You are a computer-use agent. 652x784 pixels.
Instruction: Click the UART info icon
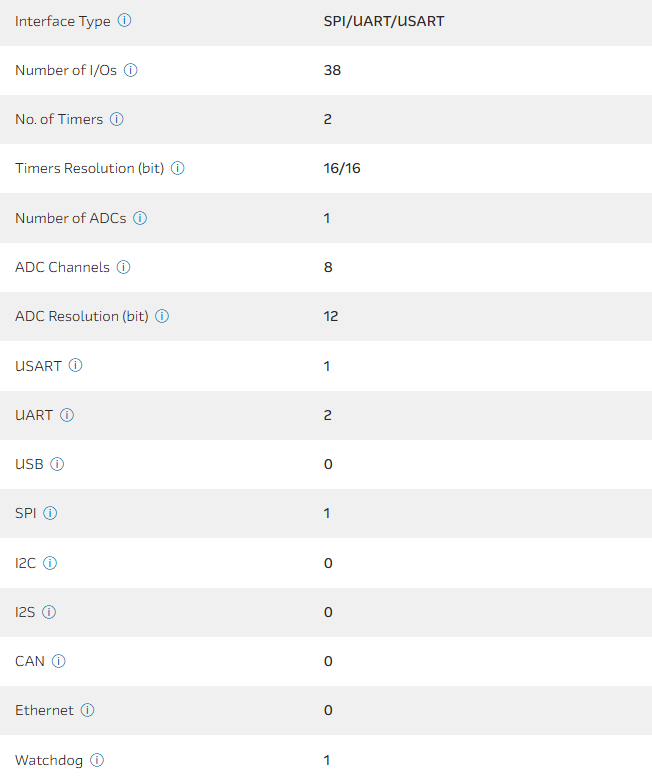click(x=67, y=415)
